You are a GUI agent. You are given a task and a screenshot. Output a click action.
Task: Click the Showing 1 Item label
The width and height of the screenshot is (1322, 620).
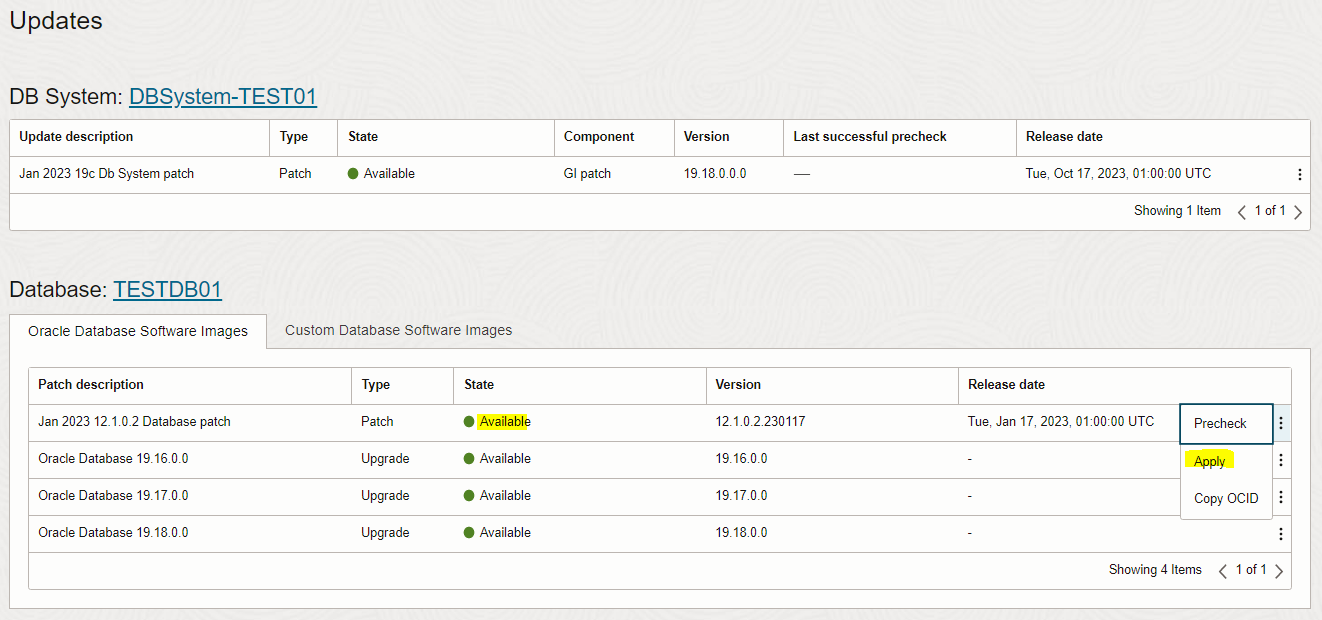1177,211
